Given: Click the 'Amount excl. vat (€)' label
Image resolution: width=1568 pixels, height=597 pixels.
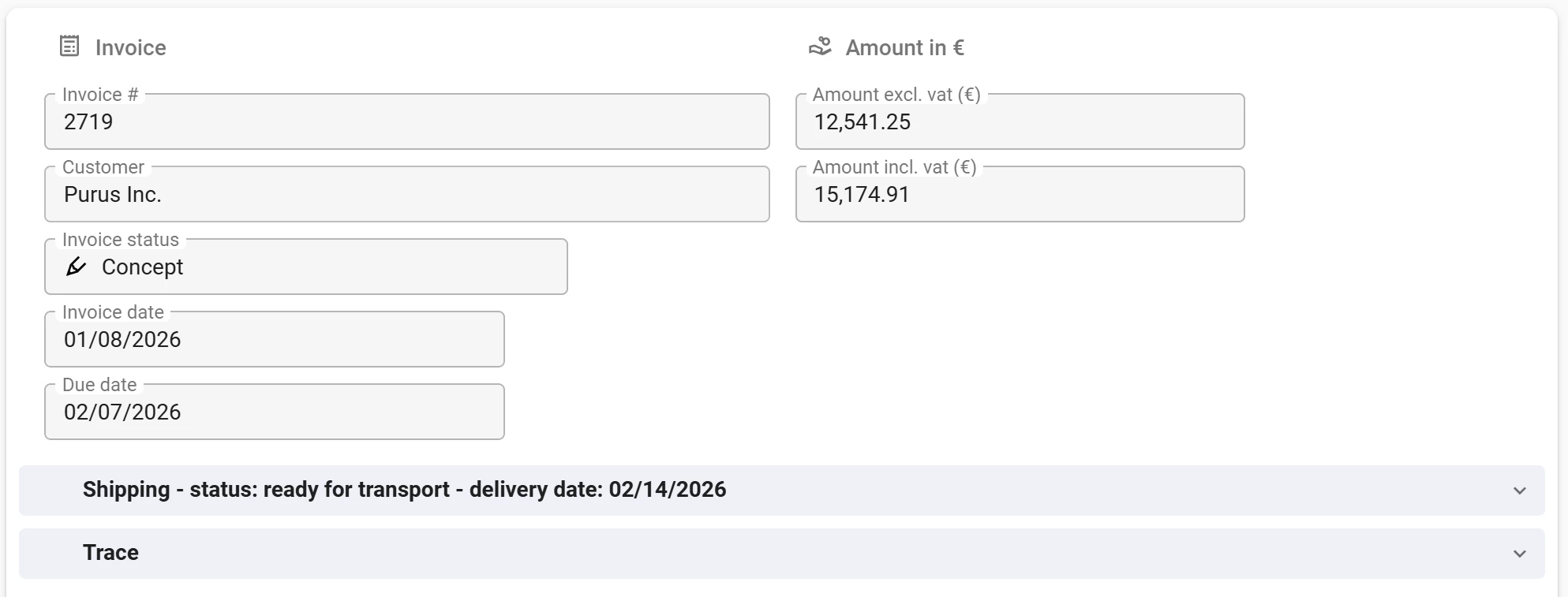Looking at the screenshot, I should (x=896, y=95).
